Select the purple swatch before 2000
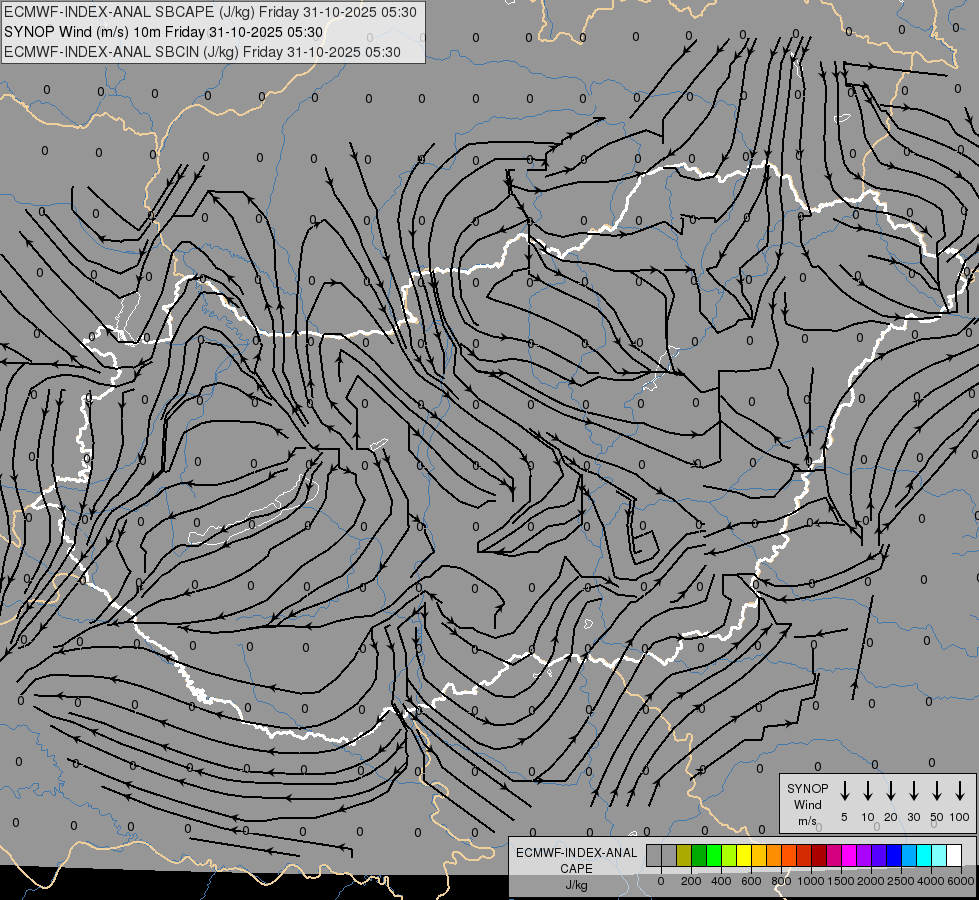The width and height of the screenshot is (979, 900). point(865,855)
